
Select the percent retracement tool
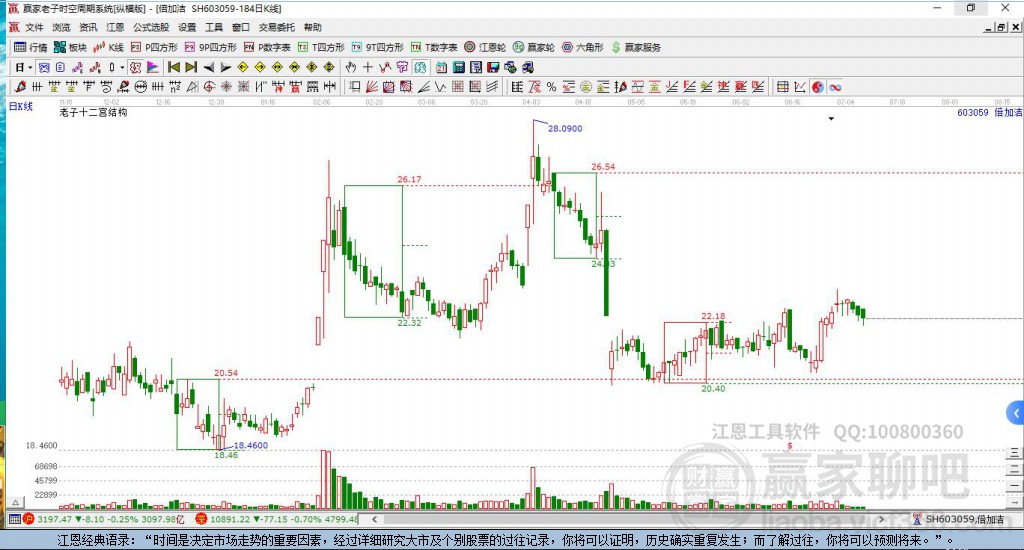552,87
